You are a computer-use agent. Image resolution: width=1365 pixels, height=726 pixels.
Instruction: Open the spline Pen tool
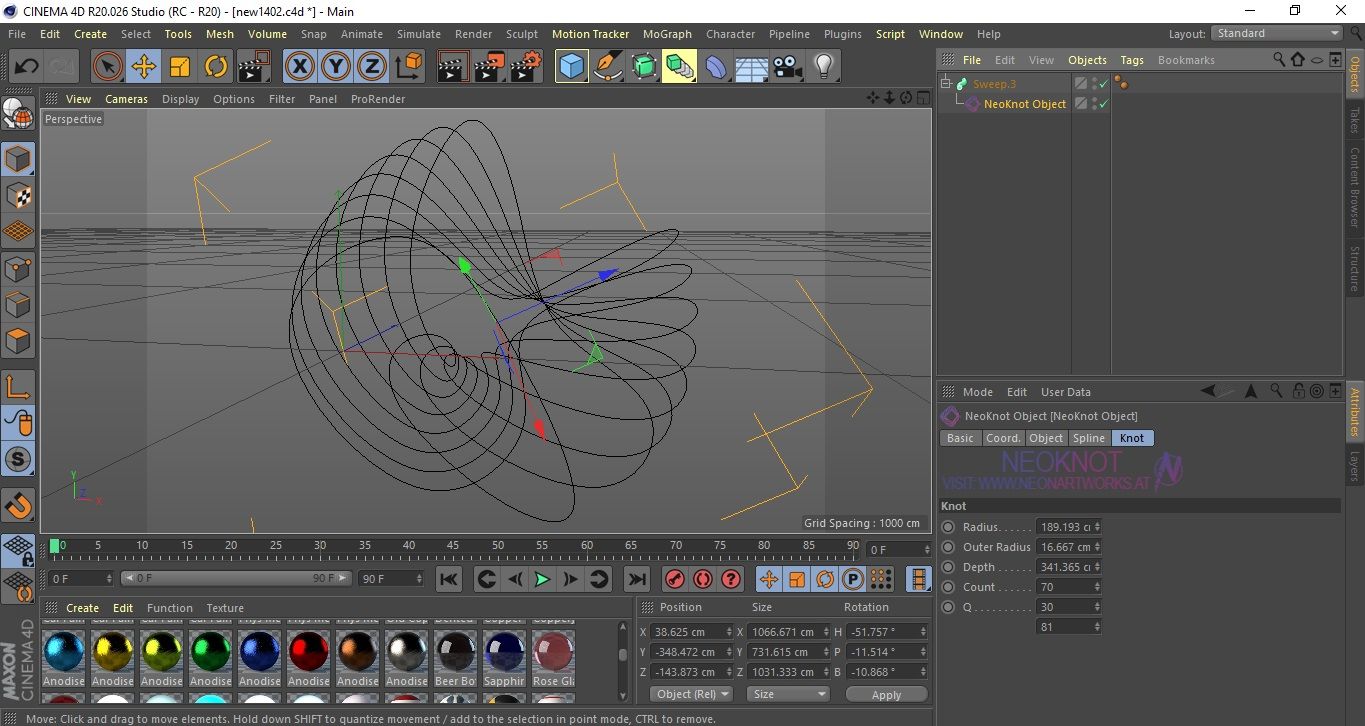[608, 67]
